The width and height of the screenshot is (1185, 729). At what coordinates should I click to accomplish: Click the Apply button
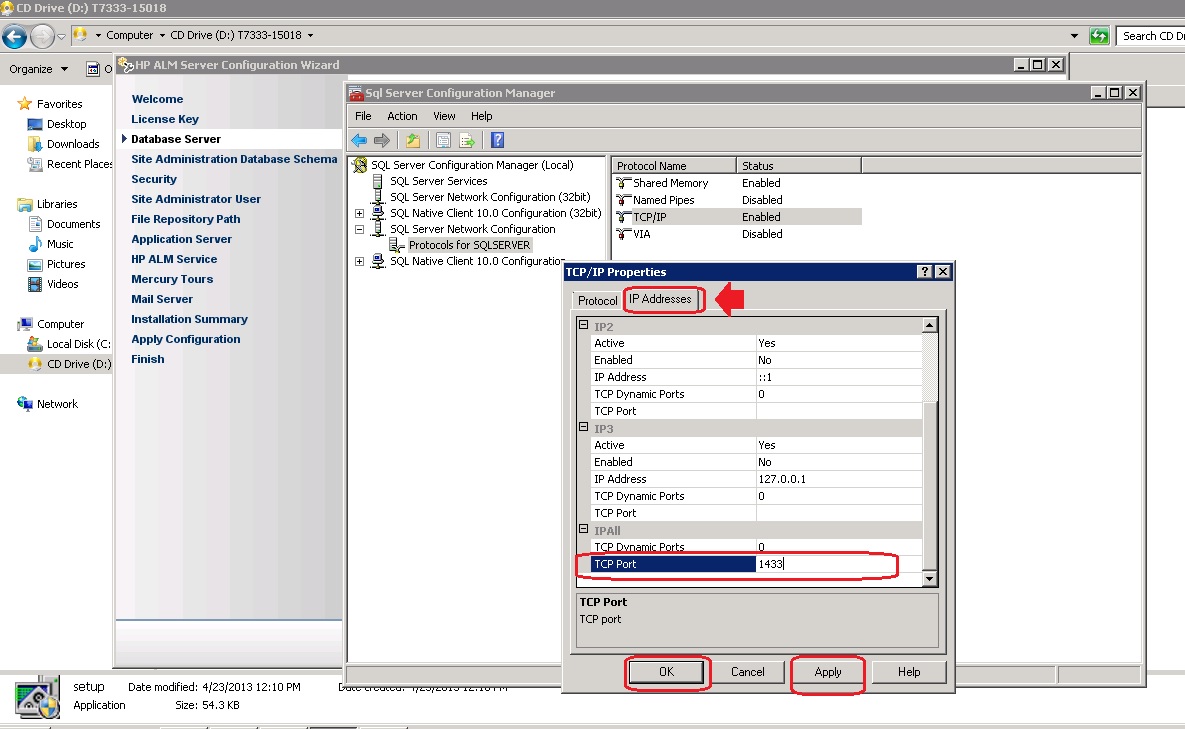828,672
